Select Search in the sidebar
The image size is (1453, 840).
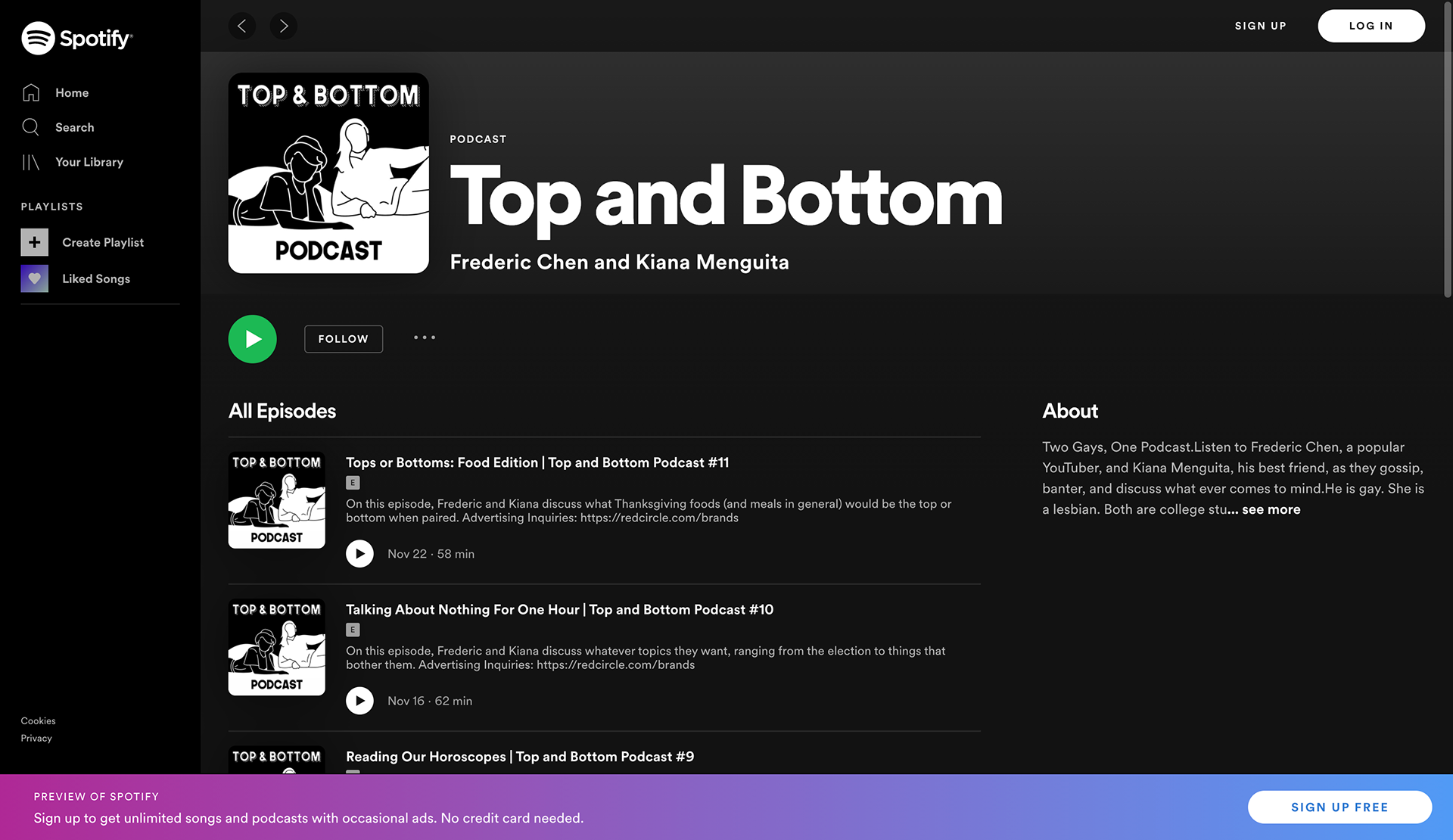tap(75, 127)
